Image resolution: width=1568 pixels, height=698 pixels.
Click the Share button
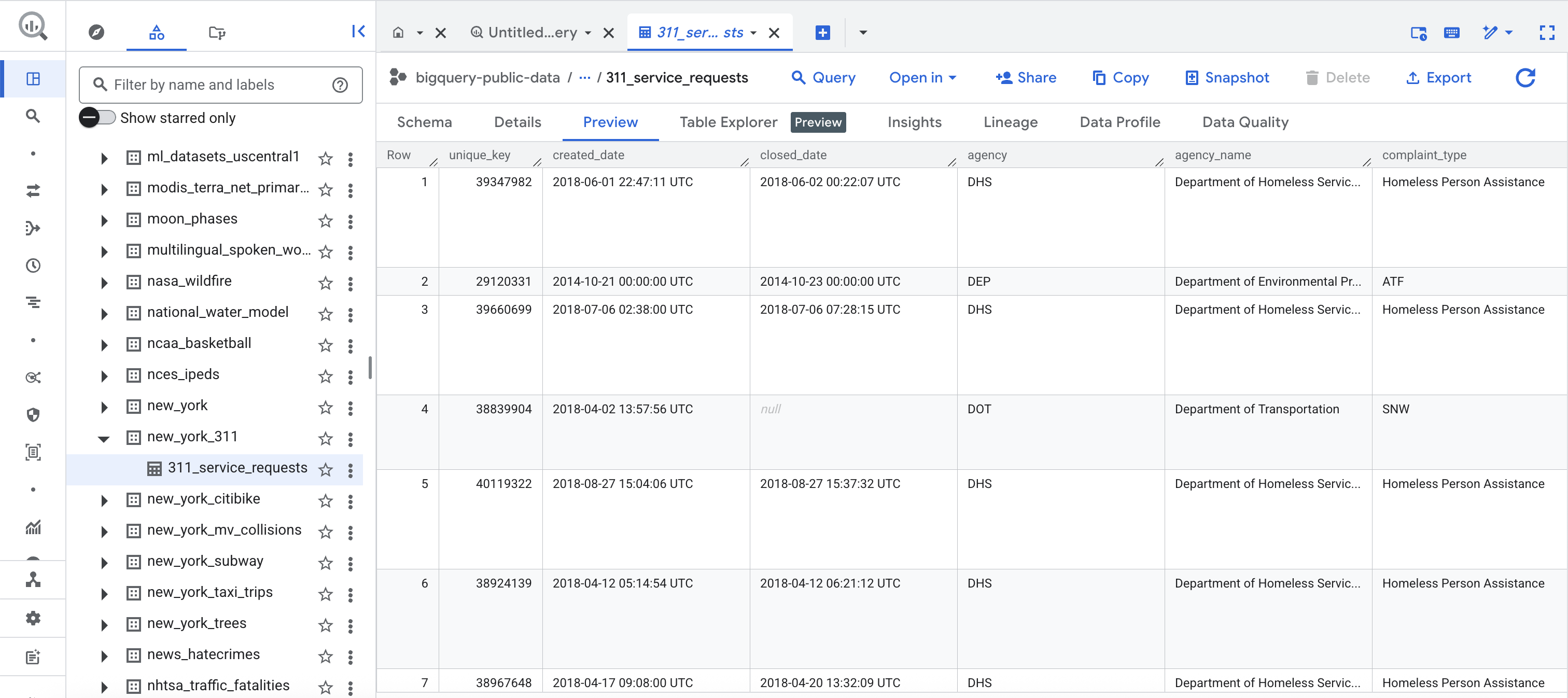pos(1026,78)
